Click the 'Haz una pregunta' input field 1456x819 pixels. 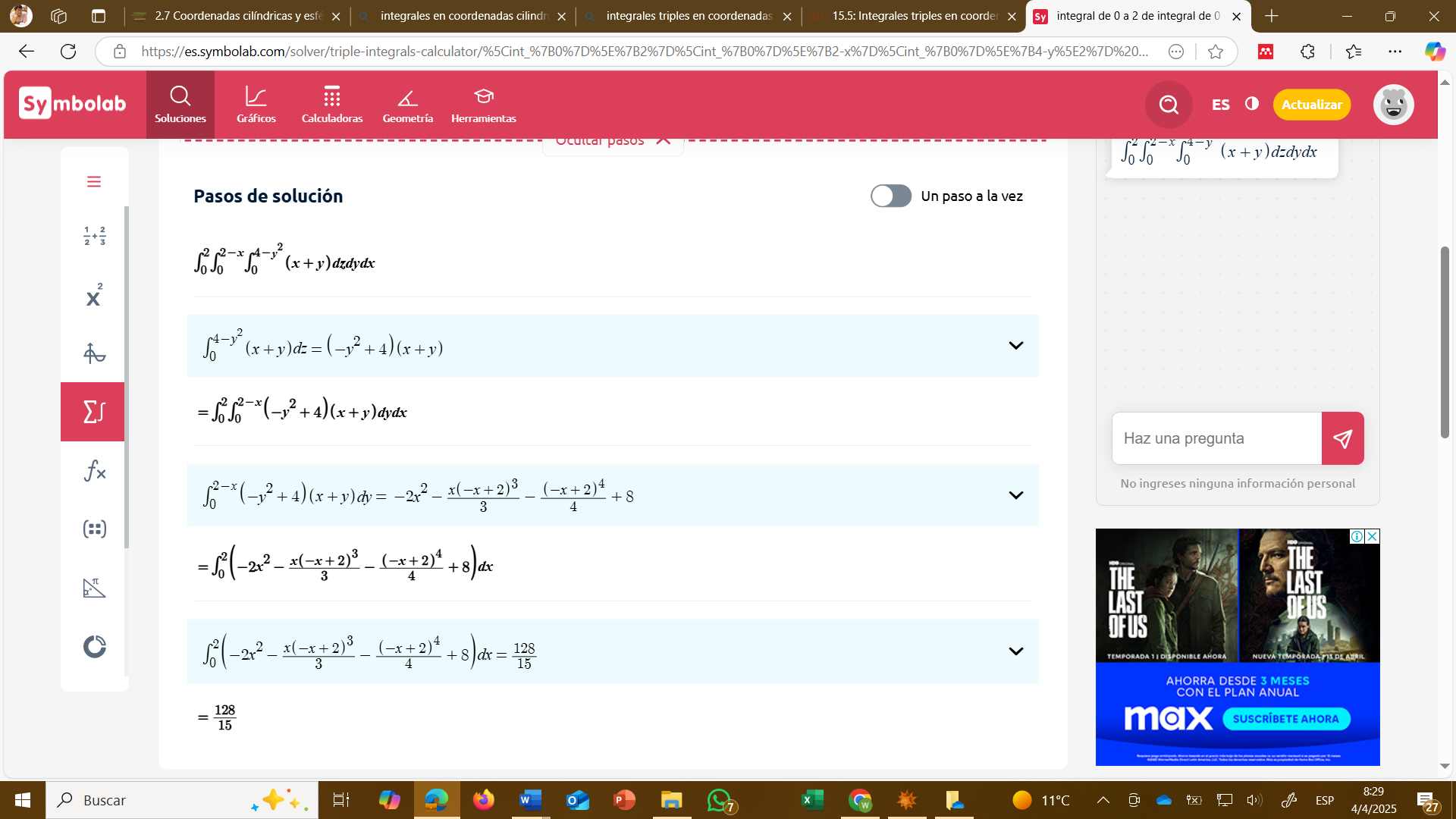(1217, 438)
